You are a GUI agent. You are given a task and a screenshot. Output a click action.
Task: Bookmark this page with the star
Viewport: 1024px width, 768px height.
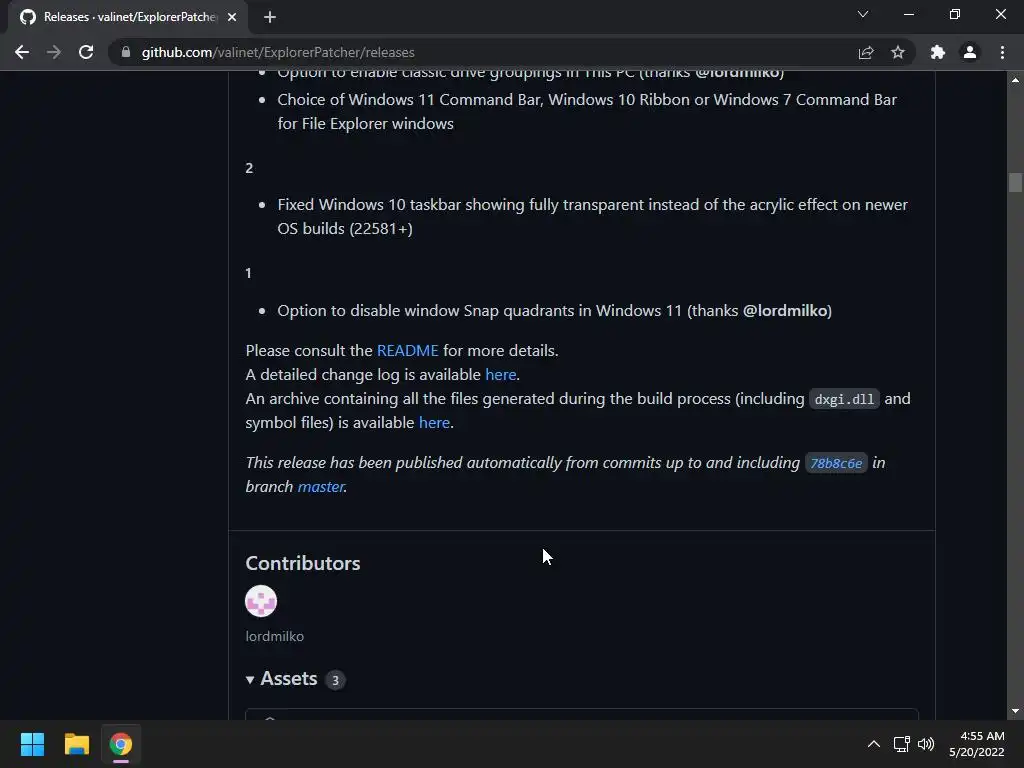click(898, 52)
